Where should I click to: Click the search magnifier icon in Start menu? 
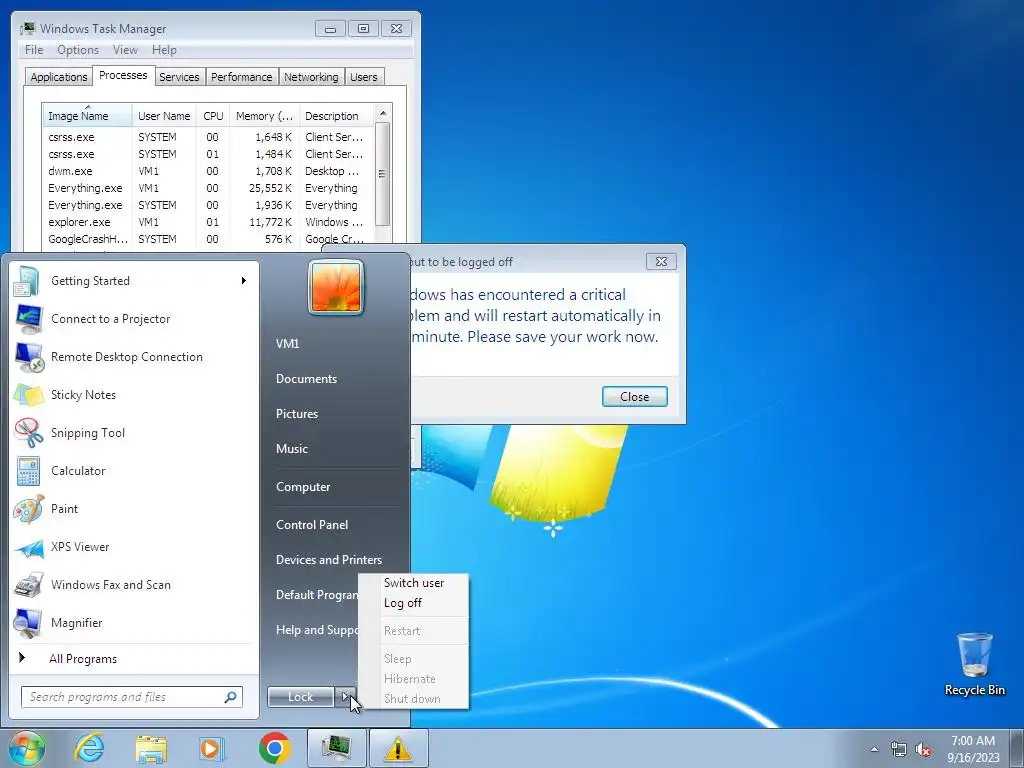[x=231, y=697]
